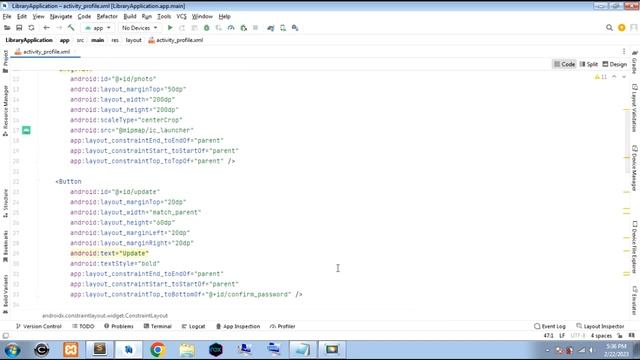Open the Project tool window sidebar
640x360 pixels.
[5, 61]
